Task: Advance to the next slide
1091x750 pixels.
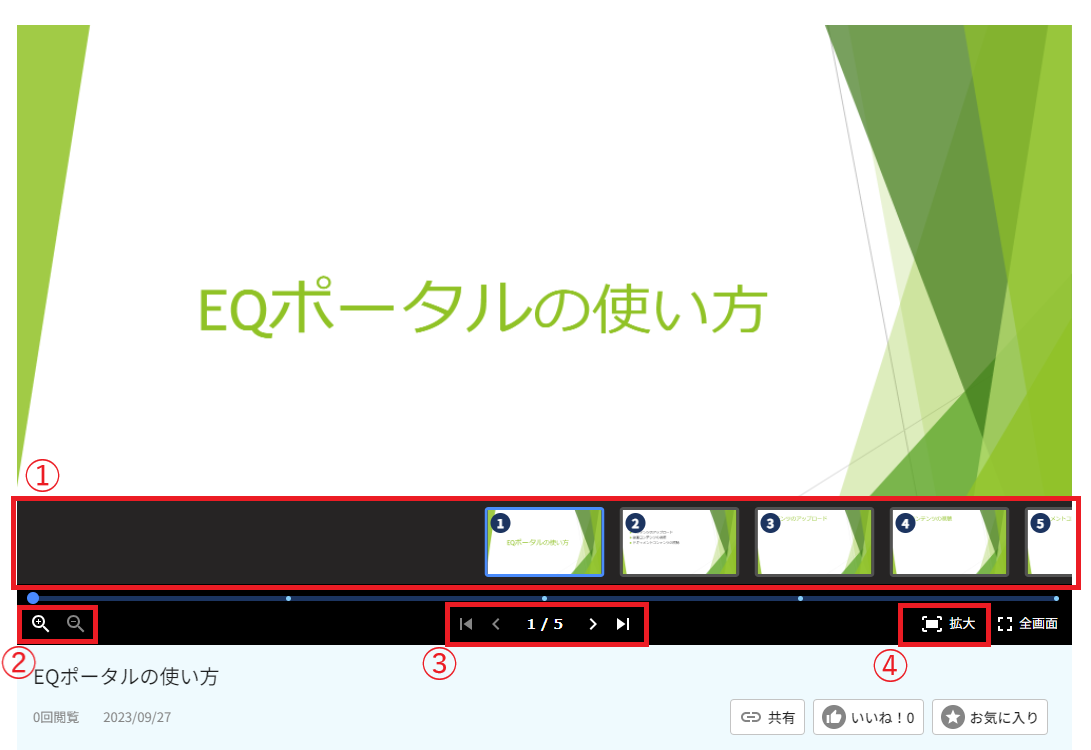Action: tap(593, 624)
